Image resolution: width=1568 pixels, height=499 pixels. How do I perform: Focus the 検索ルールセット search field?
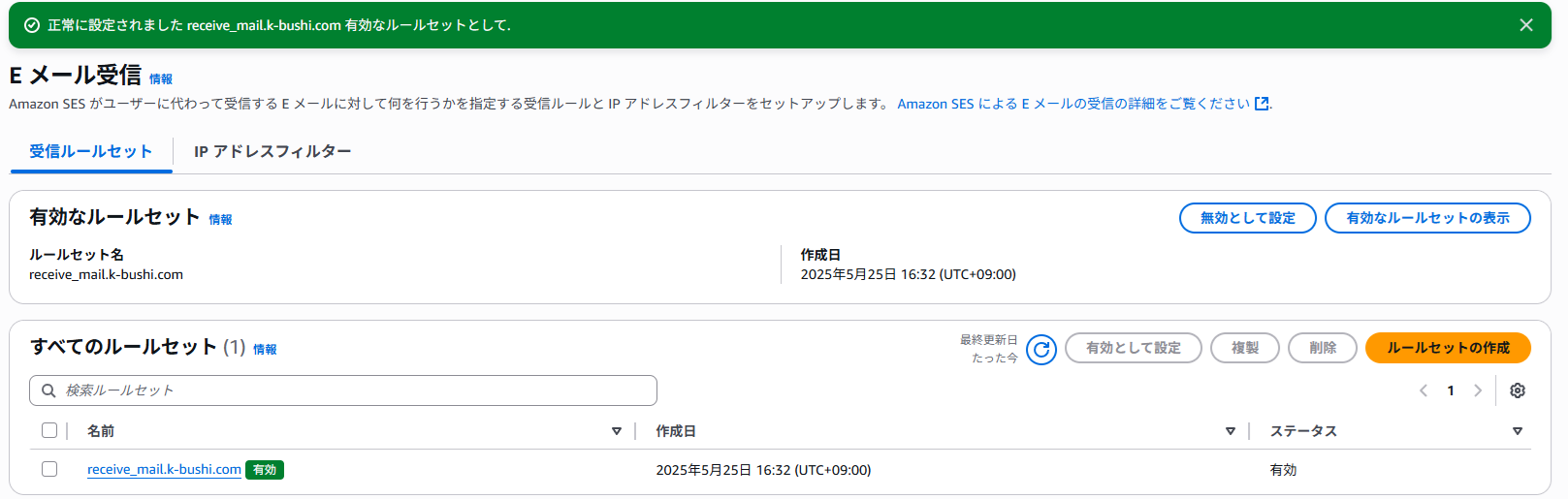point(343,390)
